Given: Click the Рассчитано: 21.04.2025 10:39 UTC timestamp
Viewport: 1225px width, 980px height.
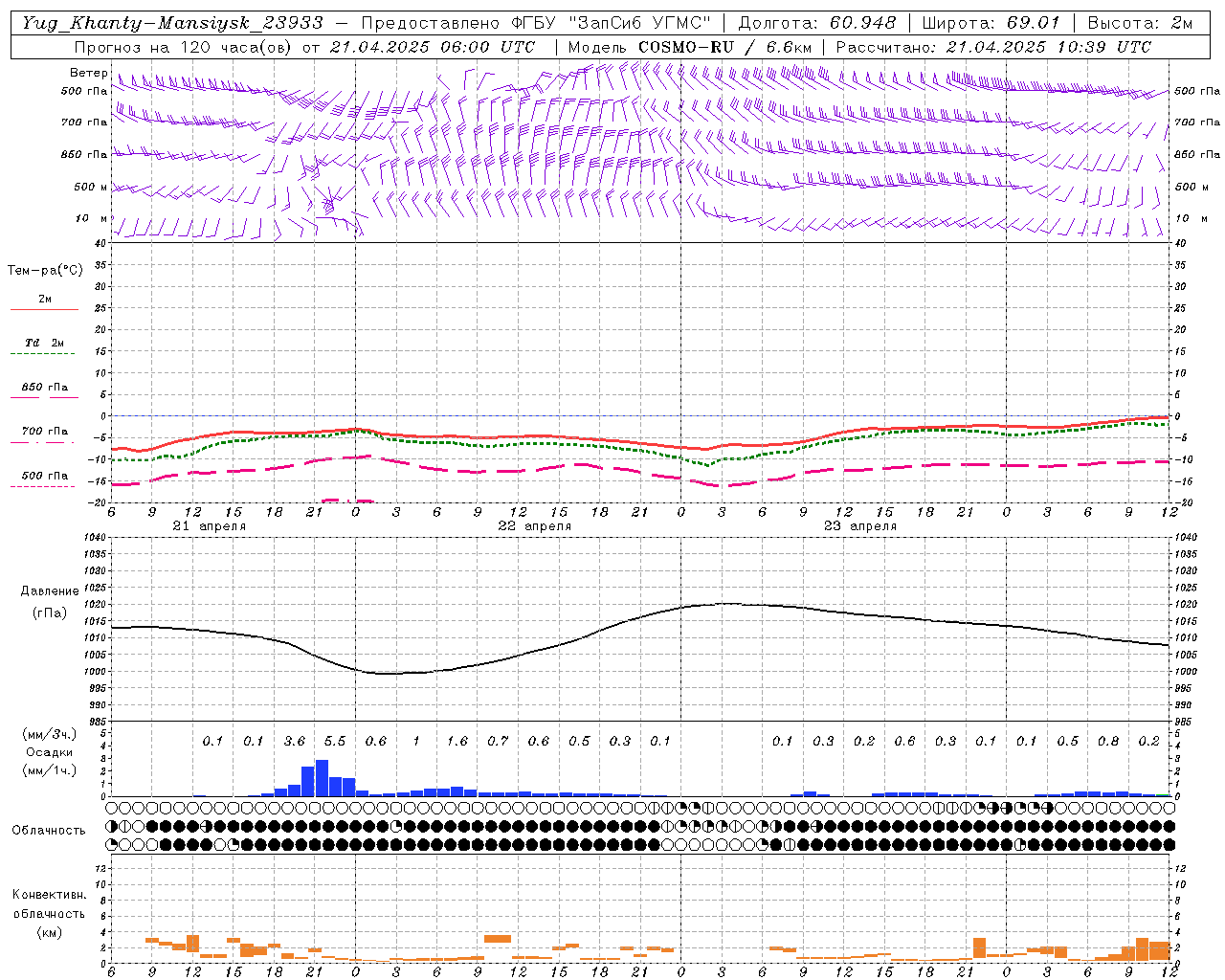Looking at the screenshot, I should (993, 47).
